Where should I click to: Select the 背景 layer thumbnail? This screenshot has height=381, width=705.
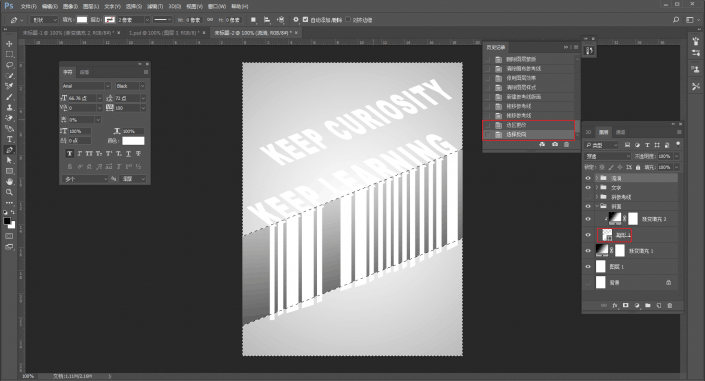click(601, 282)
